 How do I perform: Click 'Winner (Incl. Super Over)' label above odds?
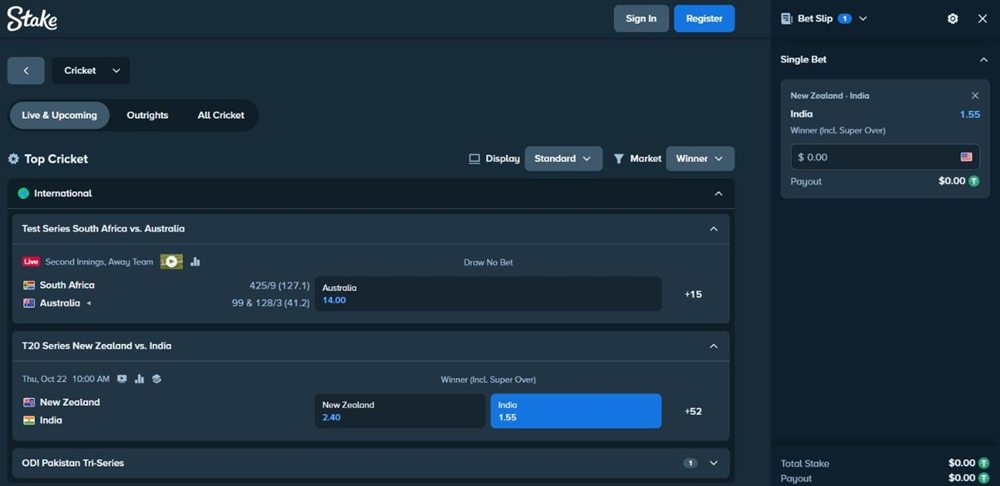pyautogui.click(x=488, y=379)
